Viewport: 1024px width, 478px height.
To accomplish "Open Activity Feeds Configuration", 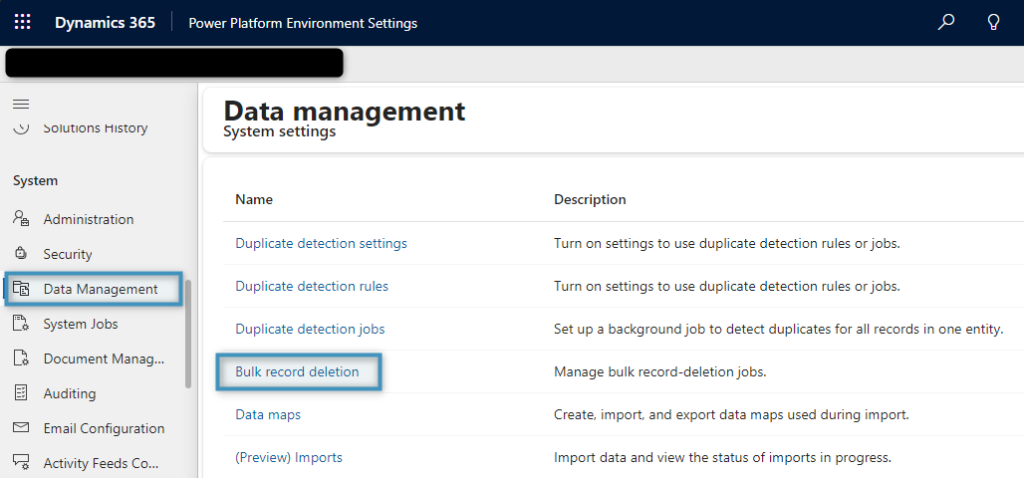I will coord(101,463).
